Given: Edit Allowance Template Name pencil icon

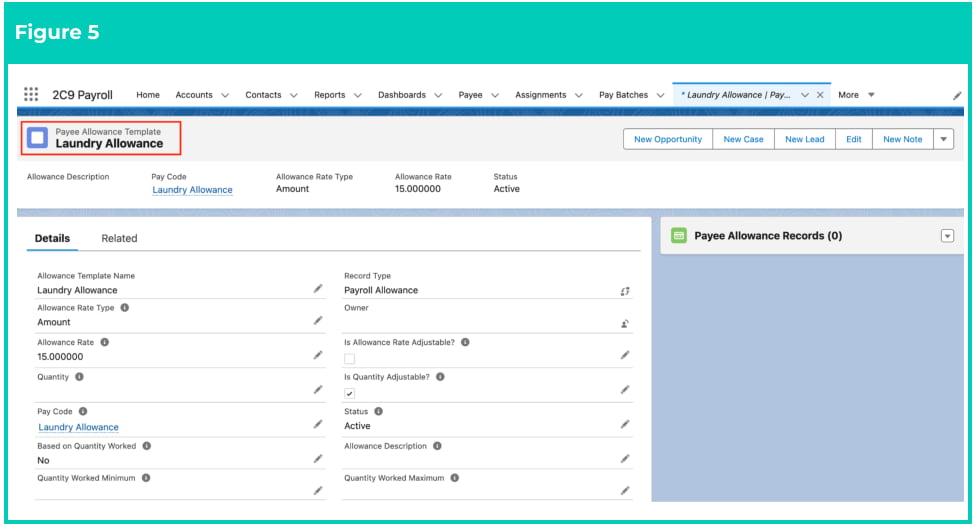Looking at the screenshot, I should point(318,289).
